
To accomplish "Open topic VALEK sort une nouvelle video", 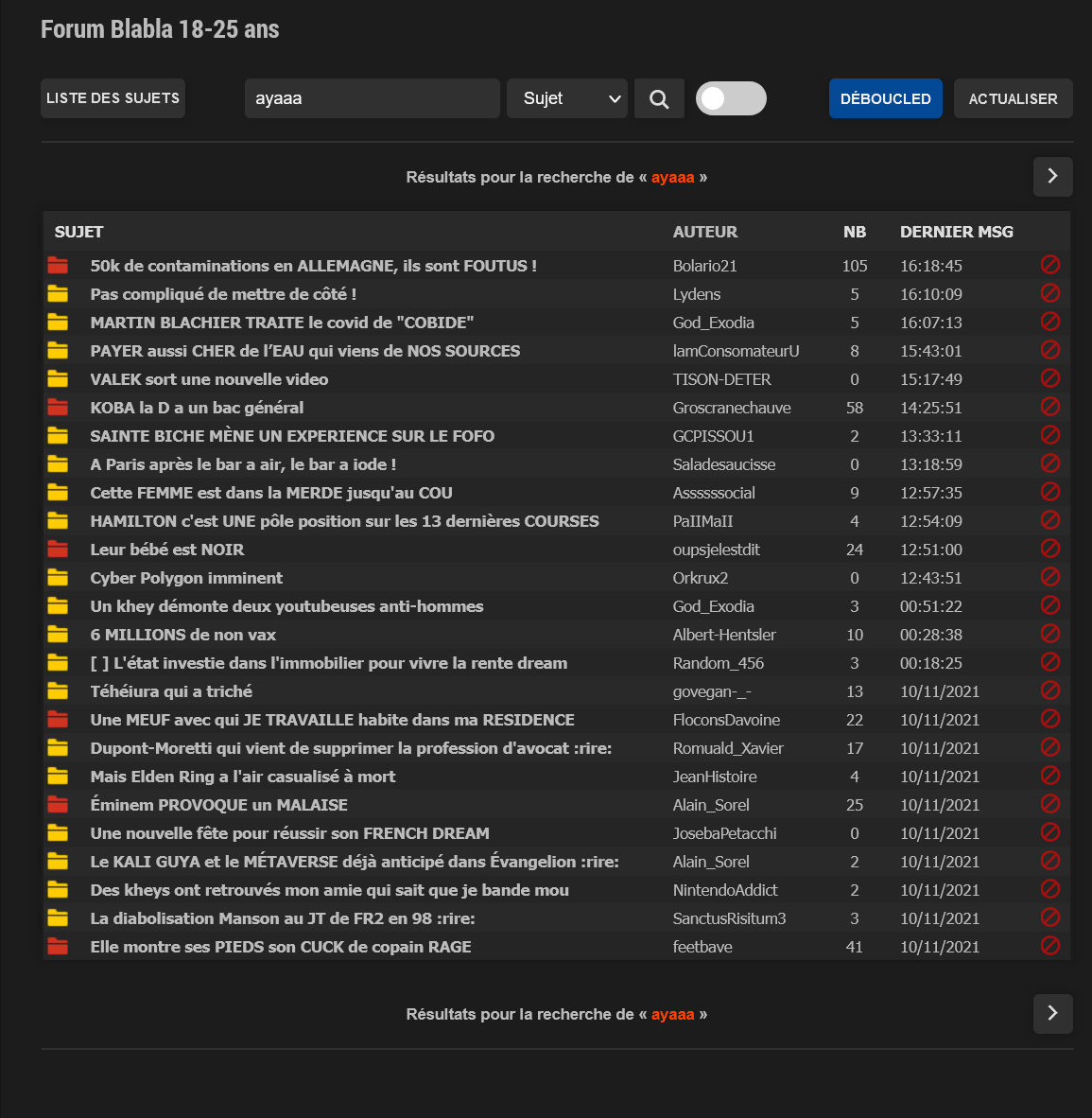I will coord(210,379).
